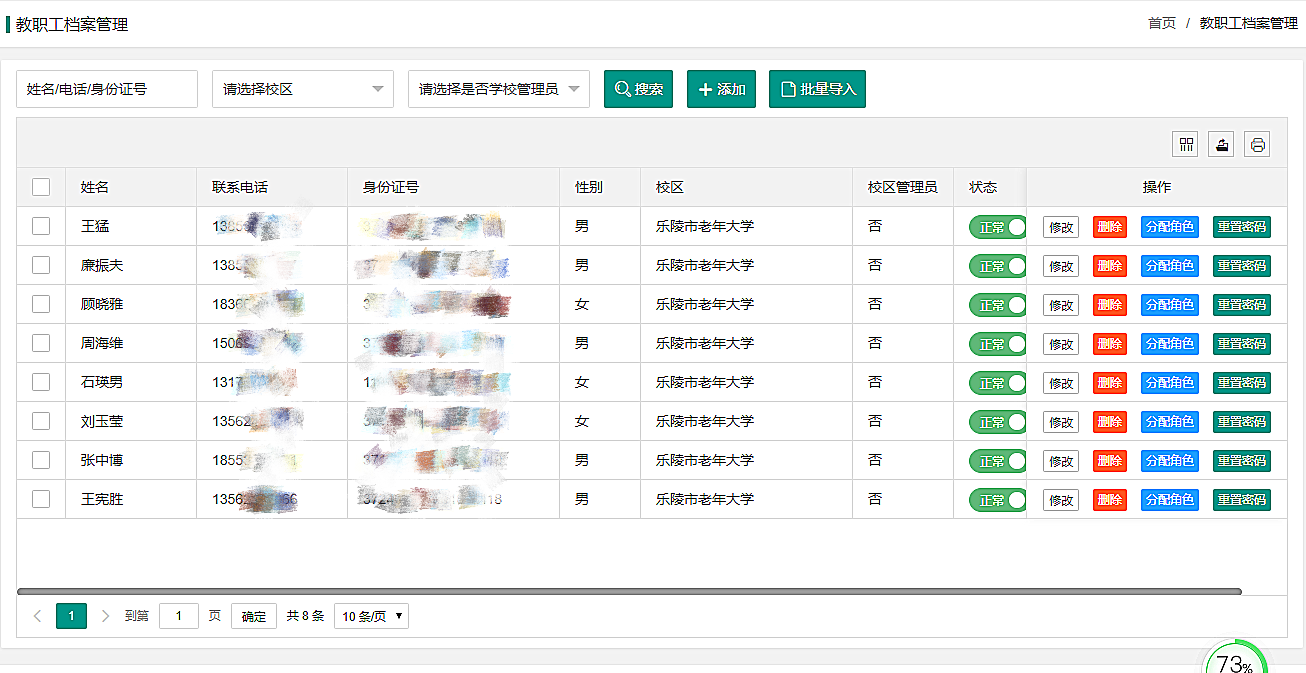Click 重置密码 for 周海维

1241,344
